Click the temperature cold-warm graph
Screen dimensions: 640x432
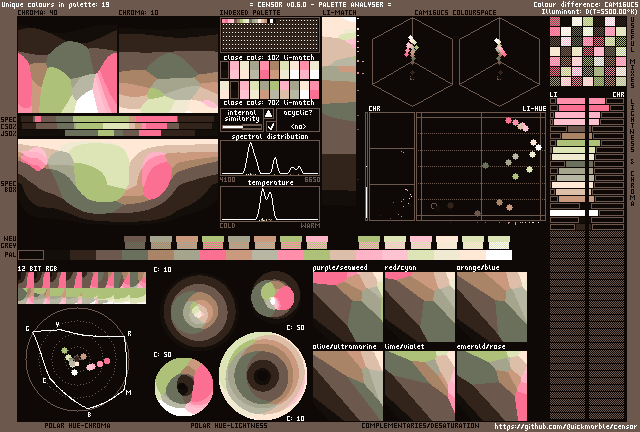(x=270, y=203)
